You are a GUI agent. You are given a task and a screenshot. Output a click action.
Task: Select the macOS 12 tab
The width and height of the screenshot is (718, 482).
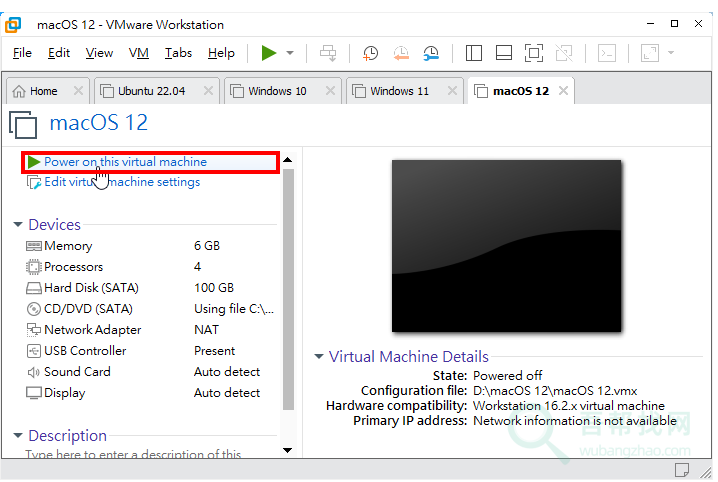click(x=521, y=91)
